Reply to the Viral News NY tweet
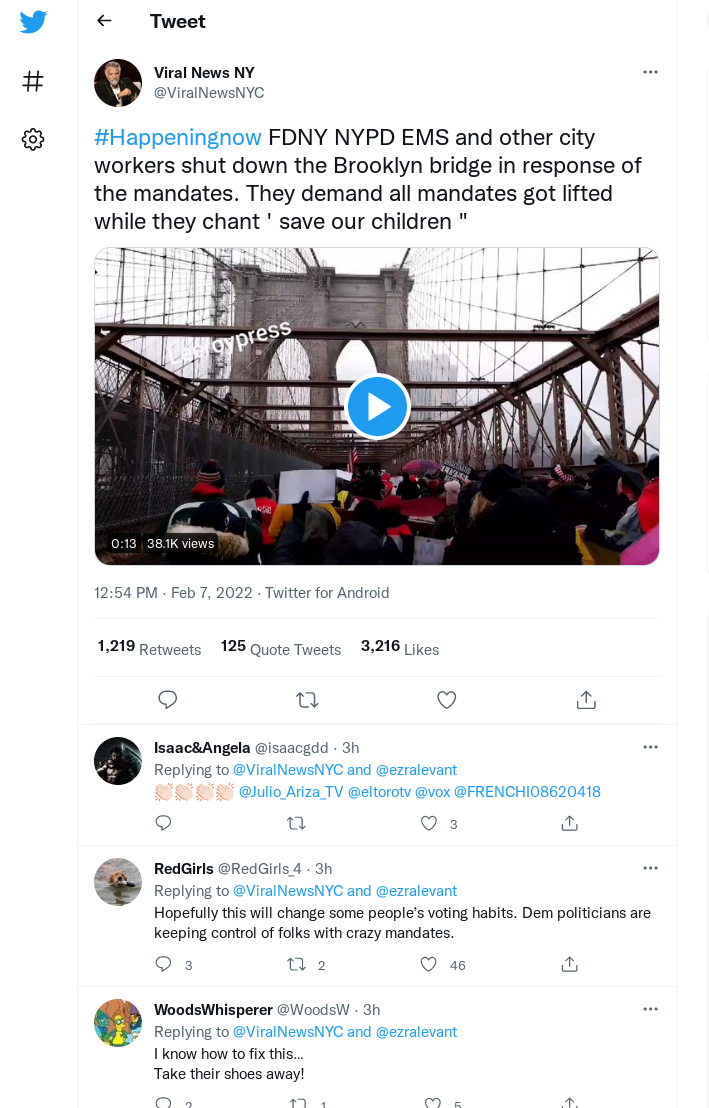The height and width of the screenshot is (1108, 709). (168, 700)
